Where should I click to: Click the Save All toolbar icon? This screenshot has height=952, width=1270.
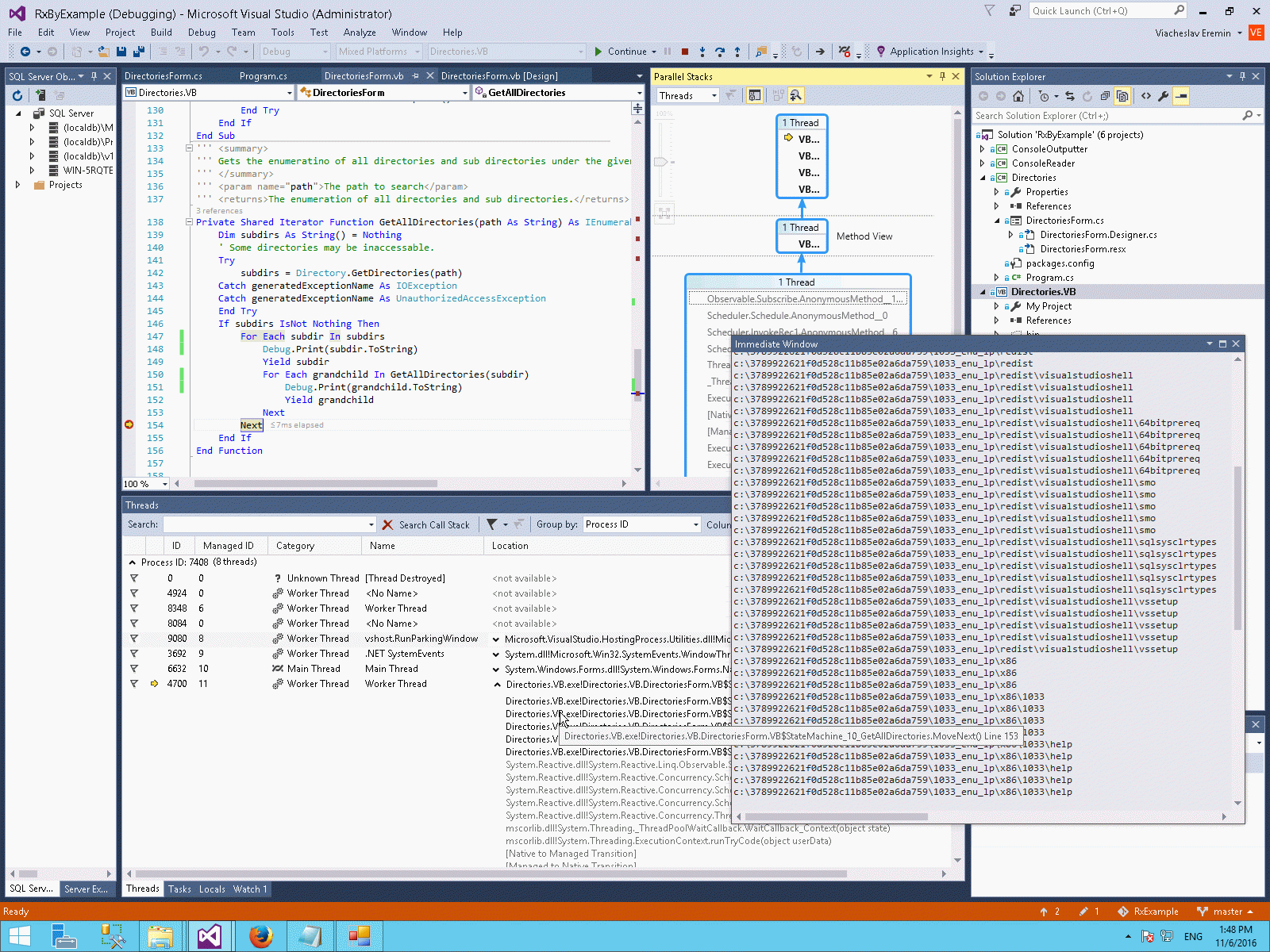[138, 52]
